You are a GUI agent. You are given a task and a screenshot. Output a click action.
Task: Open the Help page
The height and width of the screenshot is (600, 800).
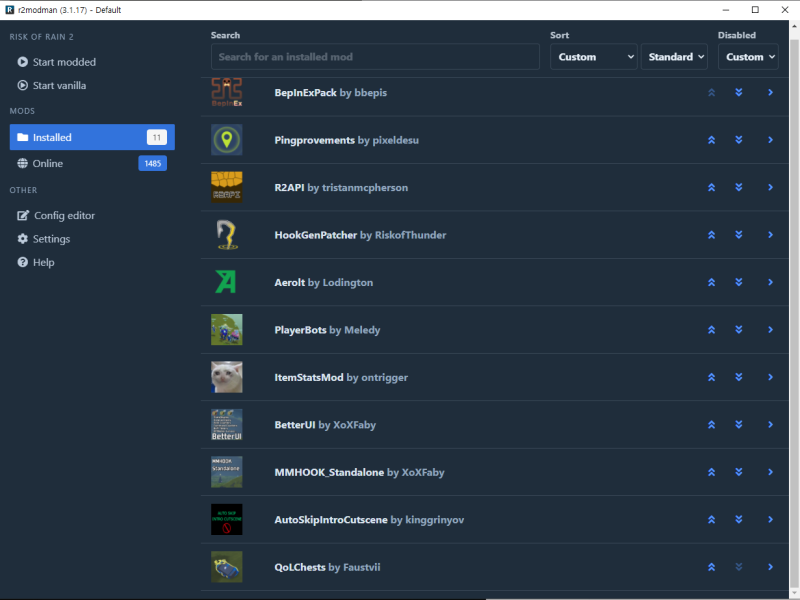click(x=36, y=262)
